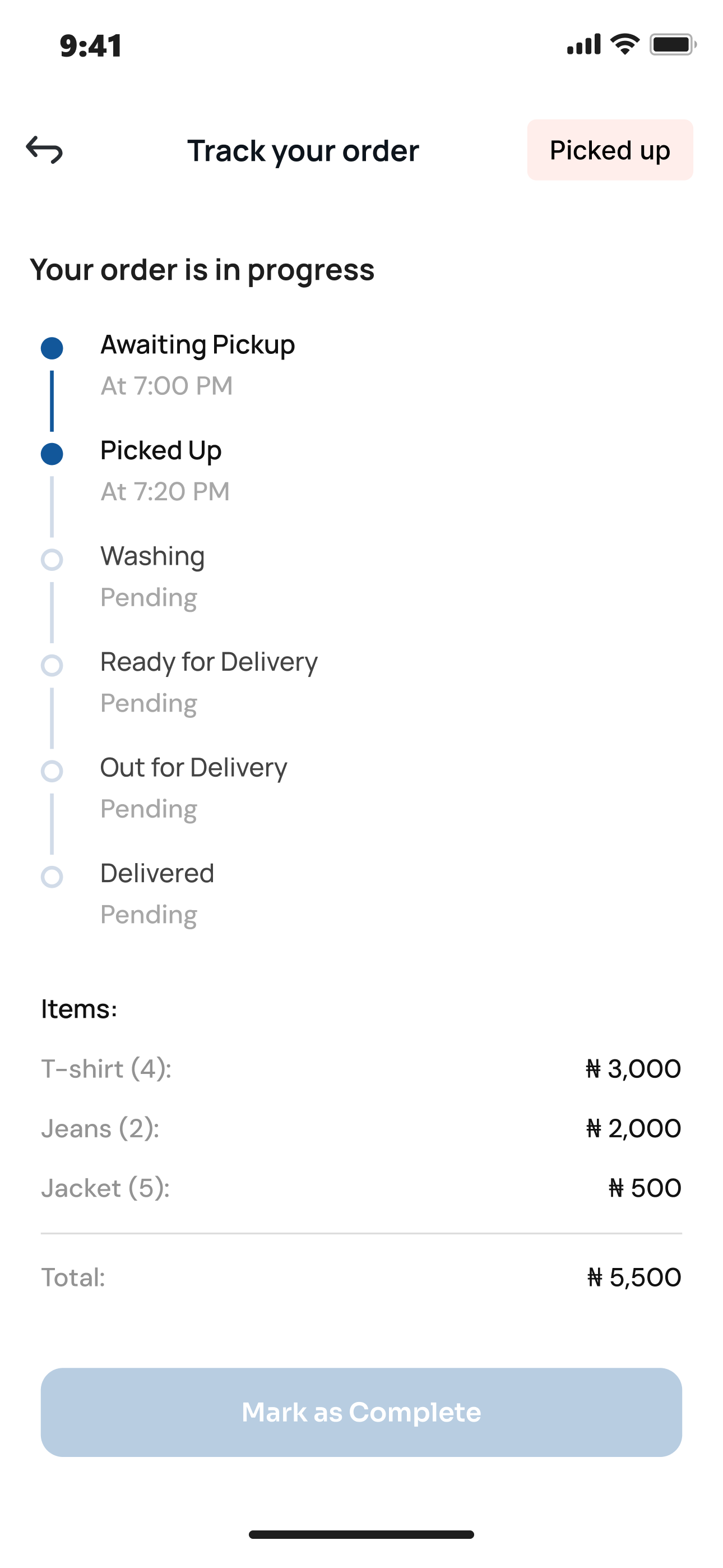Viewport: 723px width, 1568px height.
Task: Tap the back arrow icon
Action: pyautogui.click(x=44, y=150)
